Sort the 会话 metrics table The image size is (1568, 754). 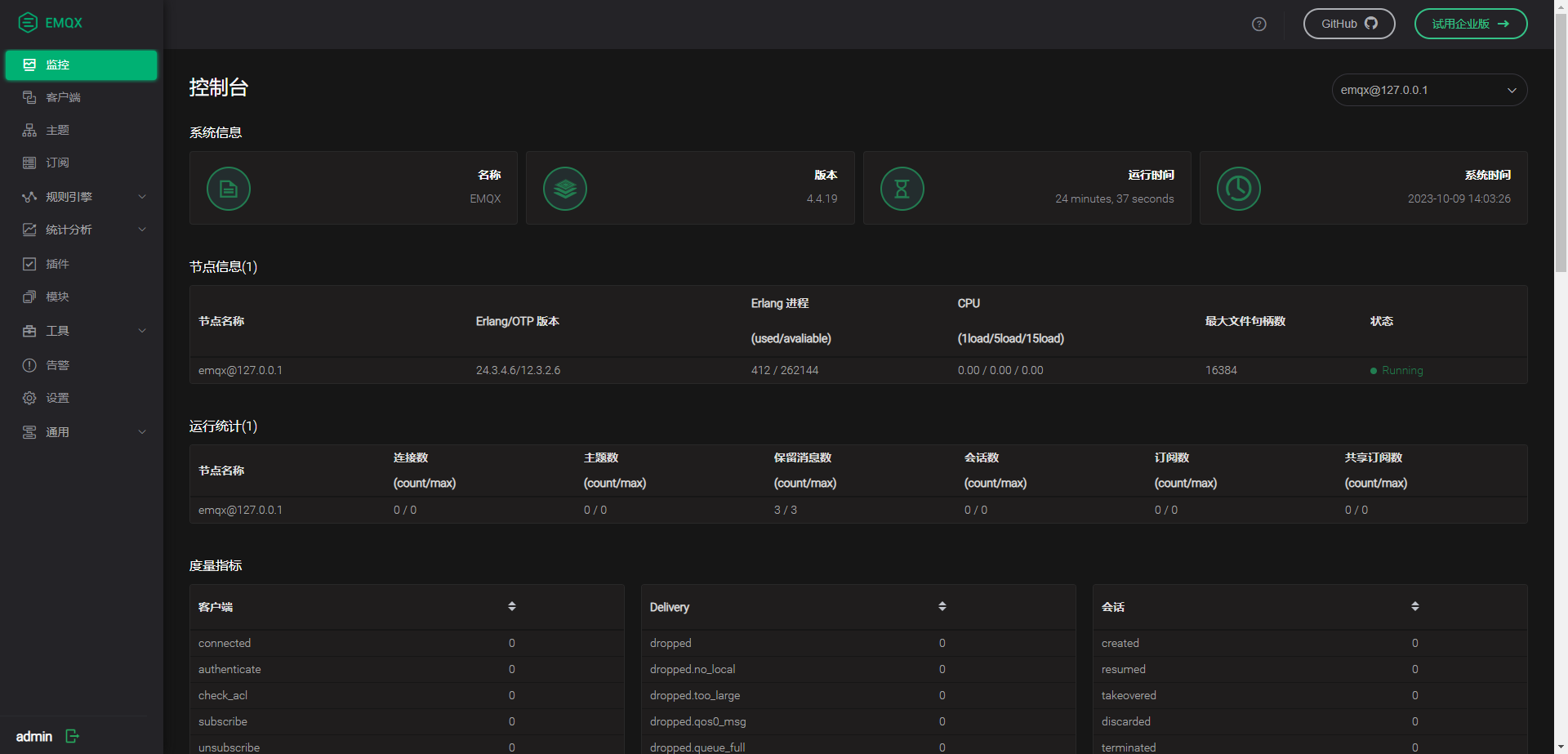(1415, 606)
